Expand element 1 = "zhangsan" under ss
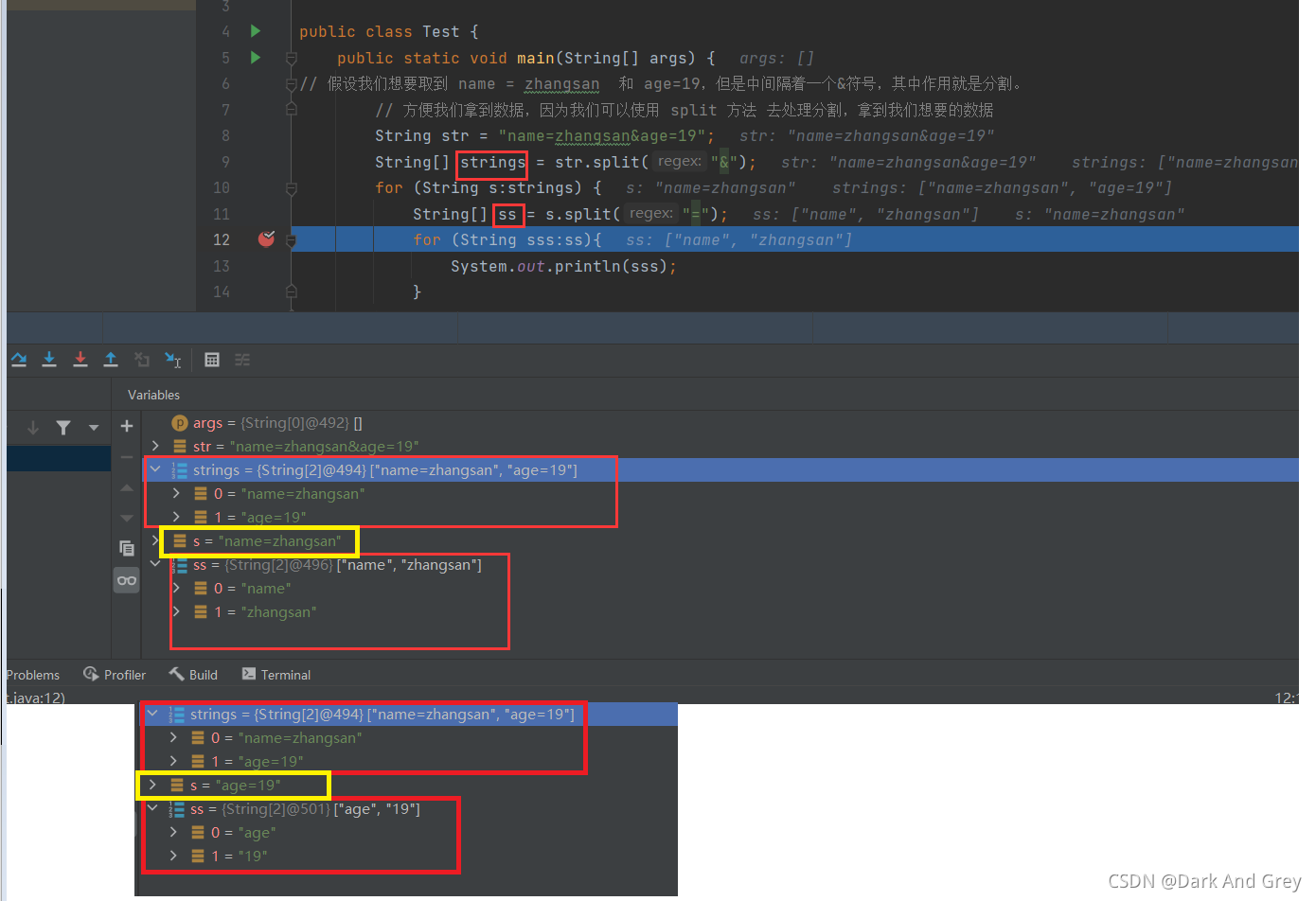1316x901 pixels. tap(176, 611)
